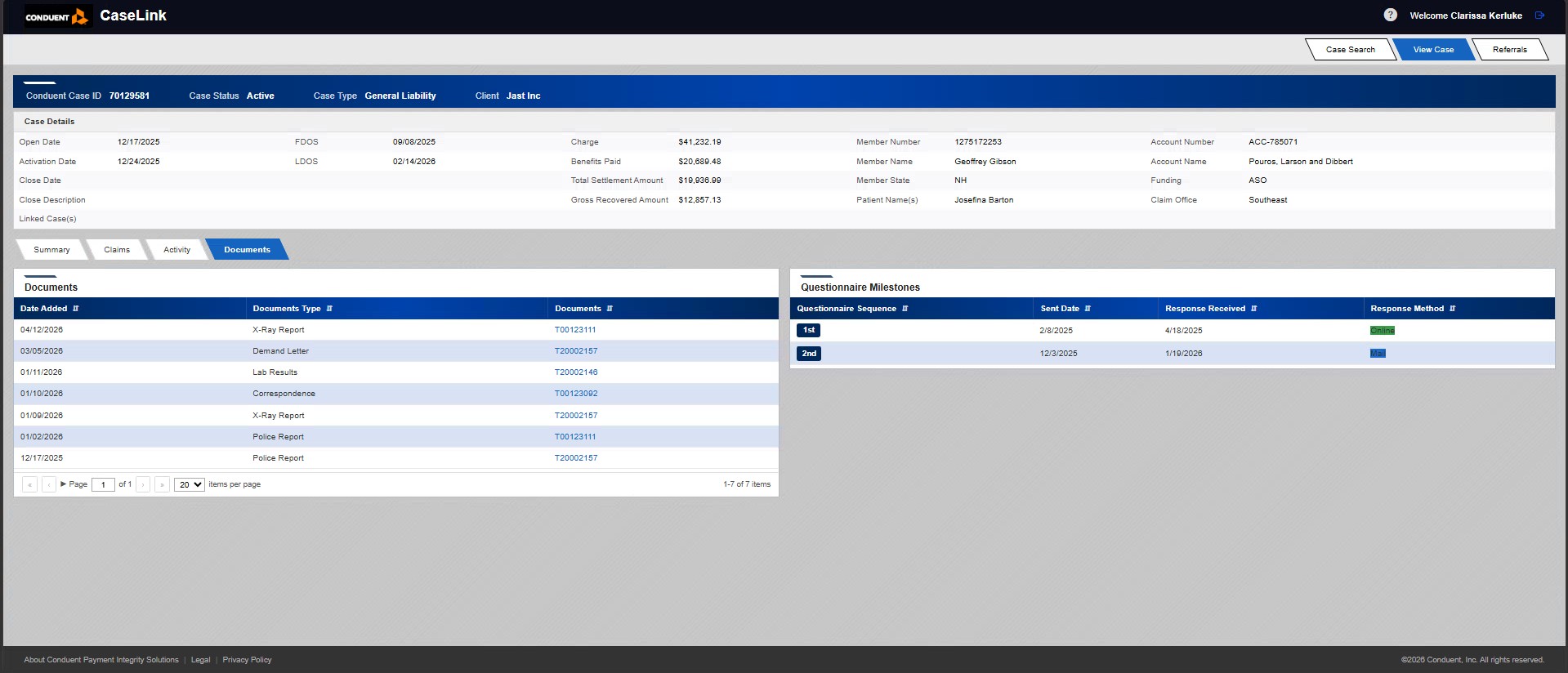
Task: Go to first page of documents
Action: click(30, 484)
